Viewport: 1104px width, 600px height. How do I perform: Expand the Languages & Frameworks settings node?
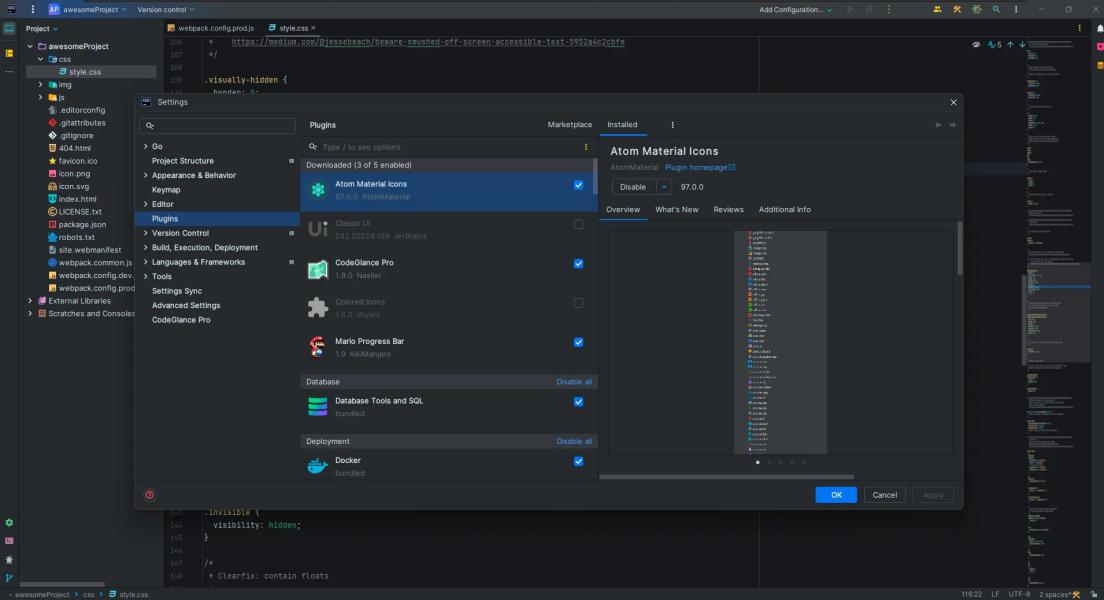point(146,262)
